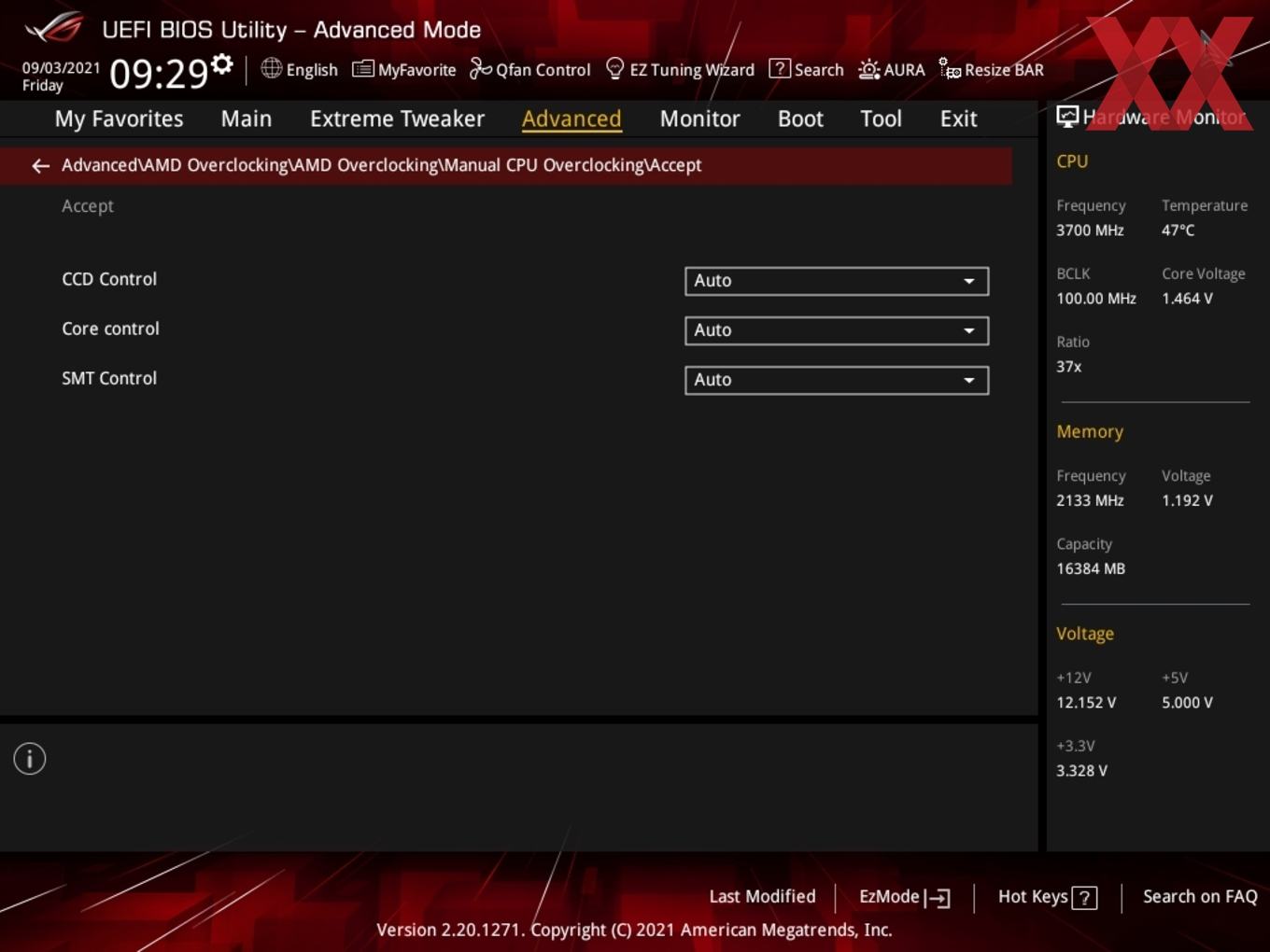
Task: Click the AURA label
Action: 904,70
